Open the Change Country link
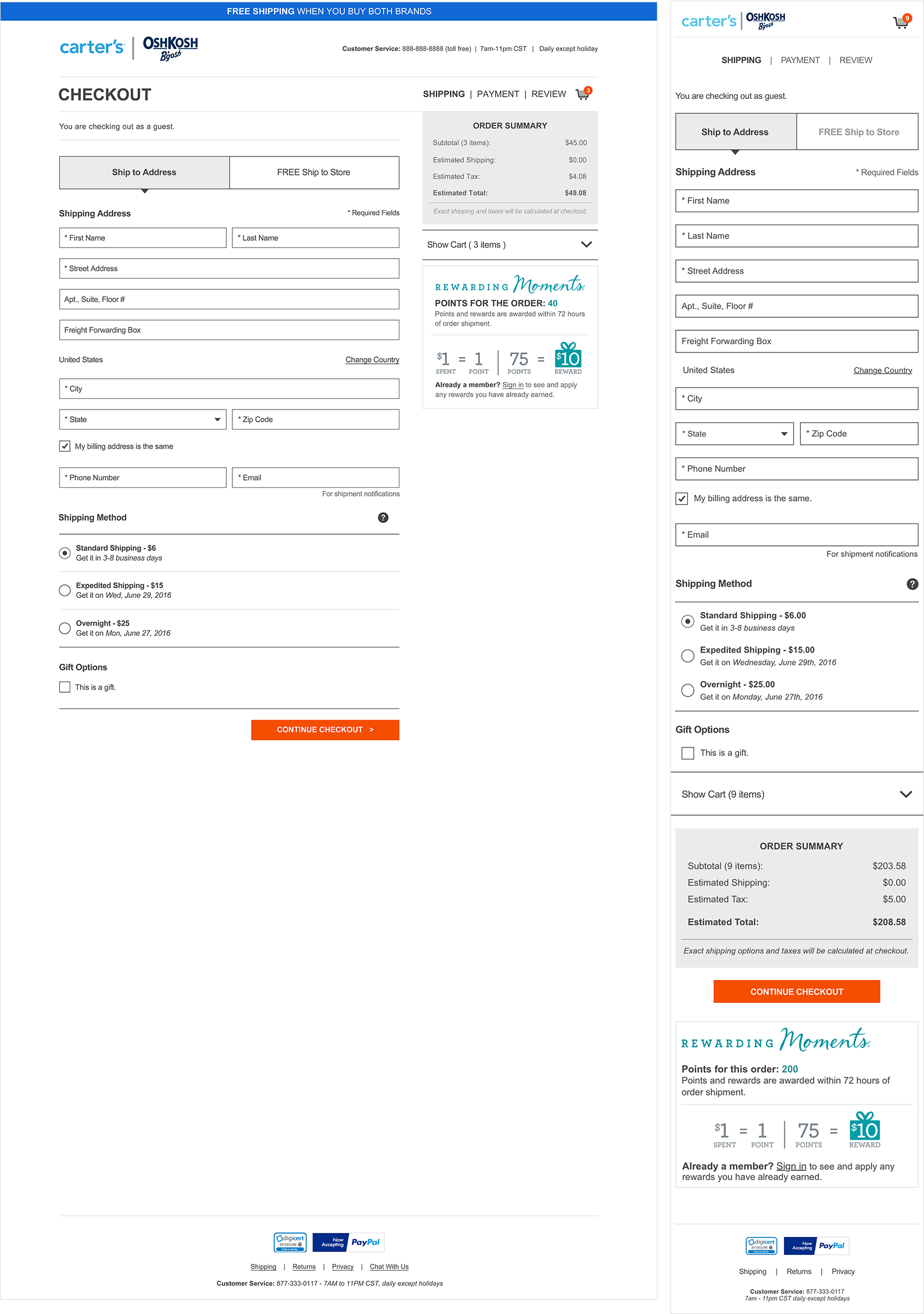Viewport: 924px width, 1314px height. pos(372,359)
